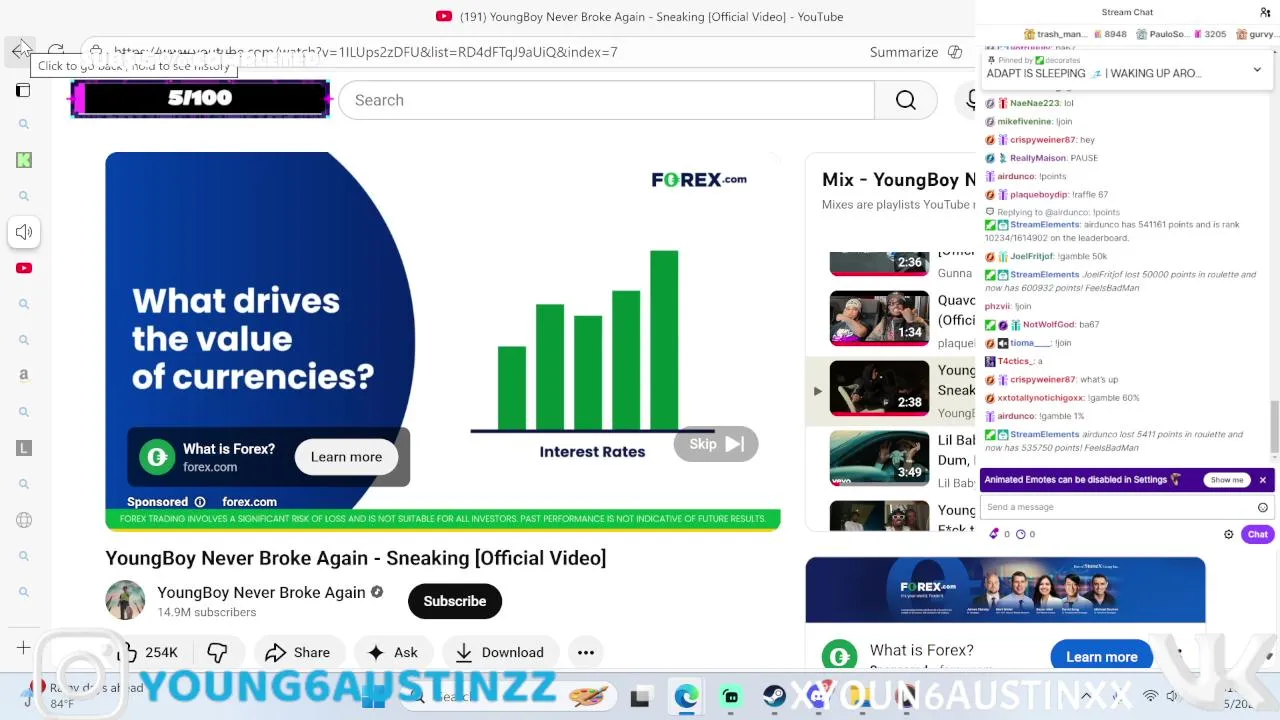Click the Share button
Viewport: 1280px width, 720px height.
(298, 652)
